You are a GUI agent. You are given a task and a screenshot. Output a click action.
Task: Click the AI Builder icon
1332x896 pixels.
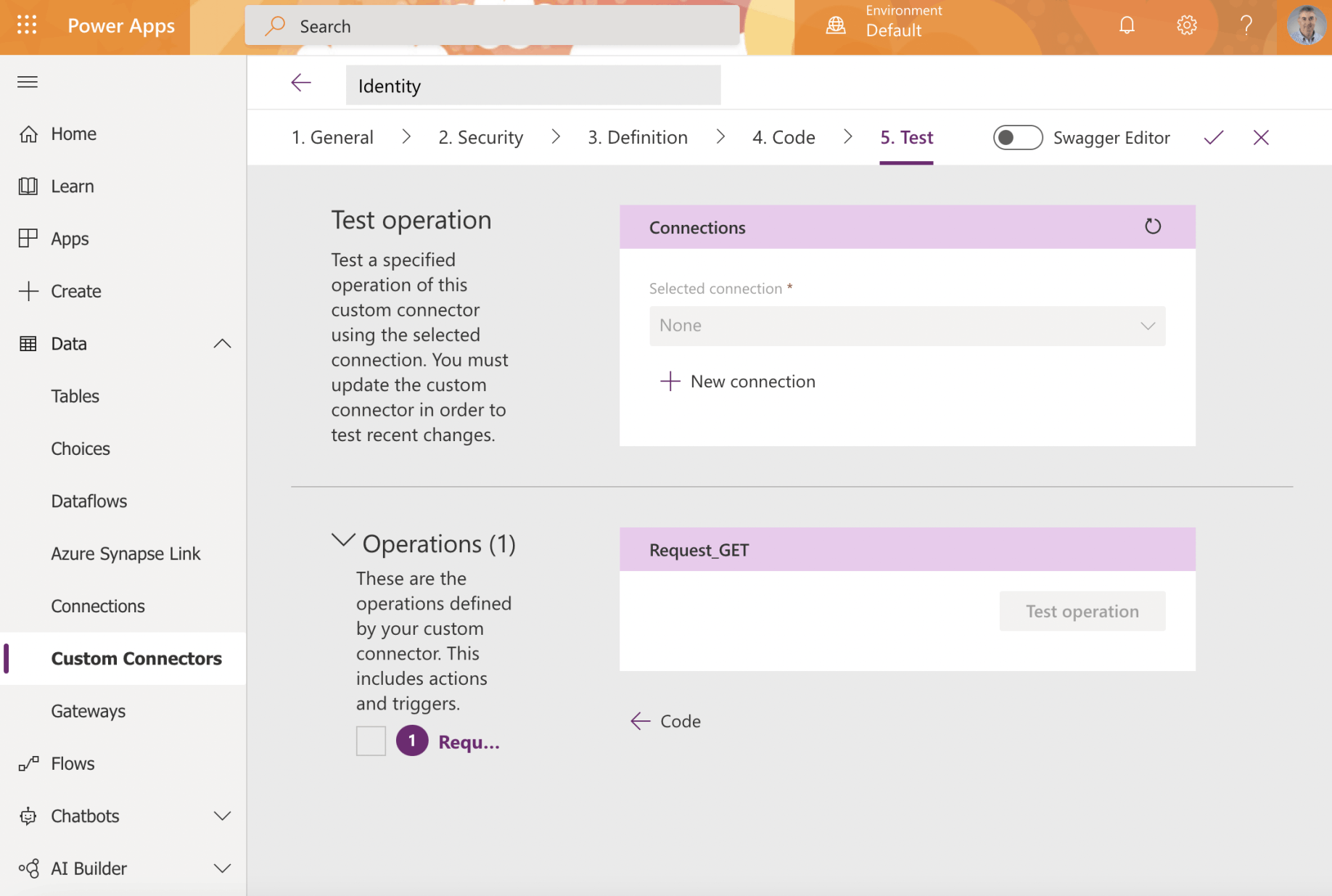point(28,868)
